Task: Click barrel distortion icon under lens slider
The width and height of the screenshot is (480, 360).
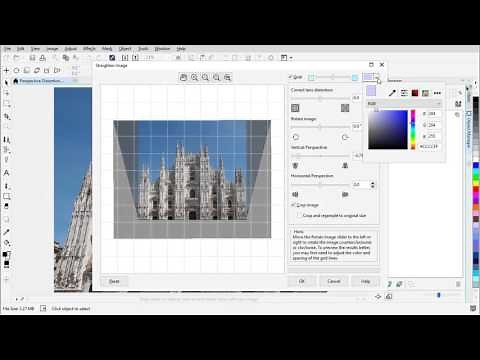Action: pos(345,108)
